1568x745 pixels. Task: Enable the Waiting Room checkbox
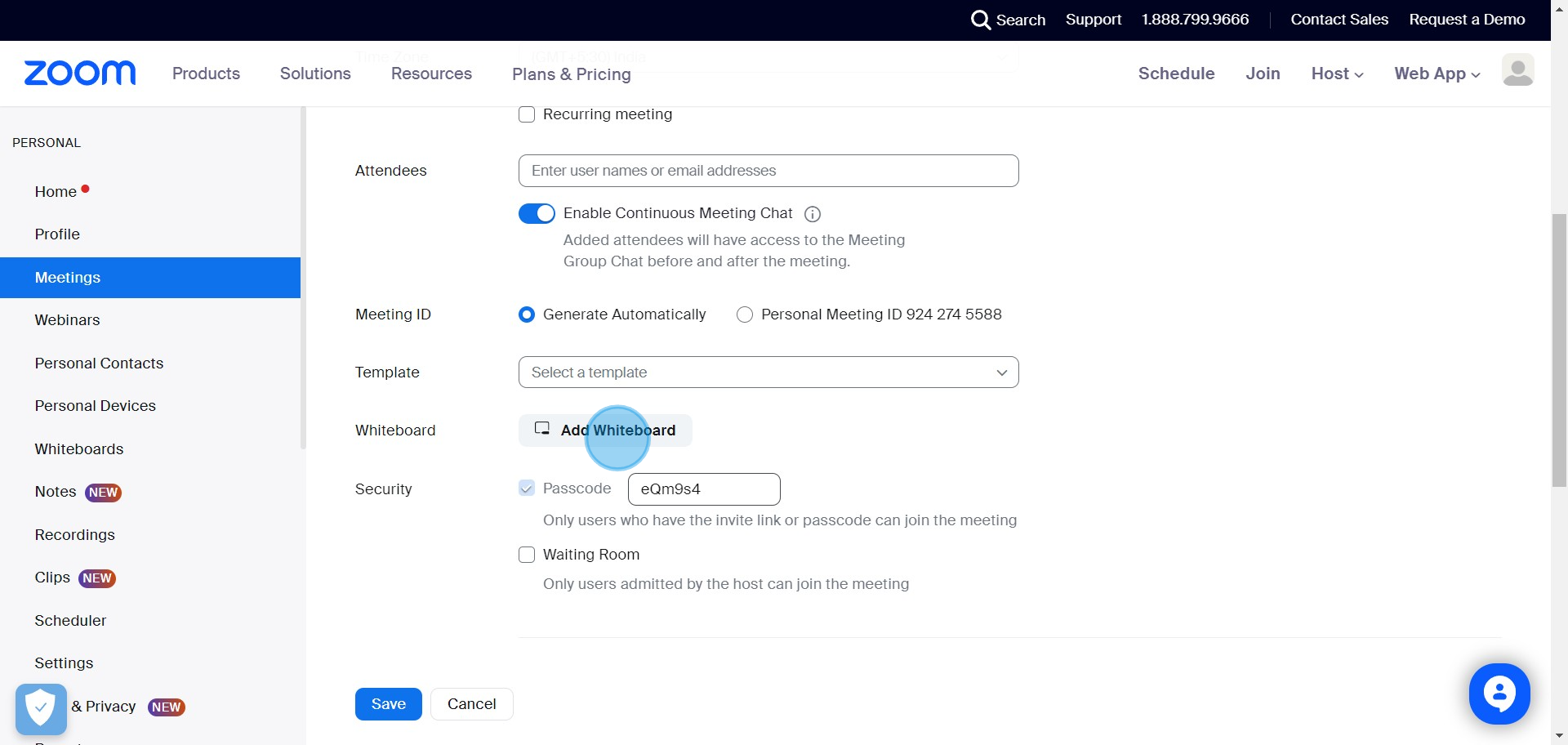coord(527,555)
